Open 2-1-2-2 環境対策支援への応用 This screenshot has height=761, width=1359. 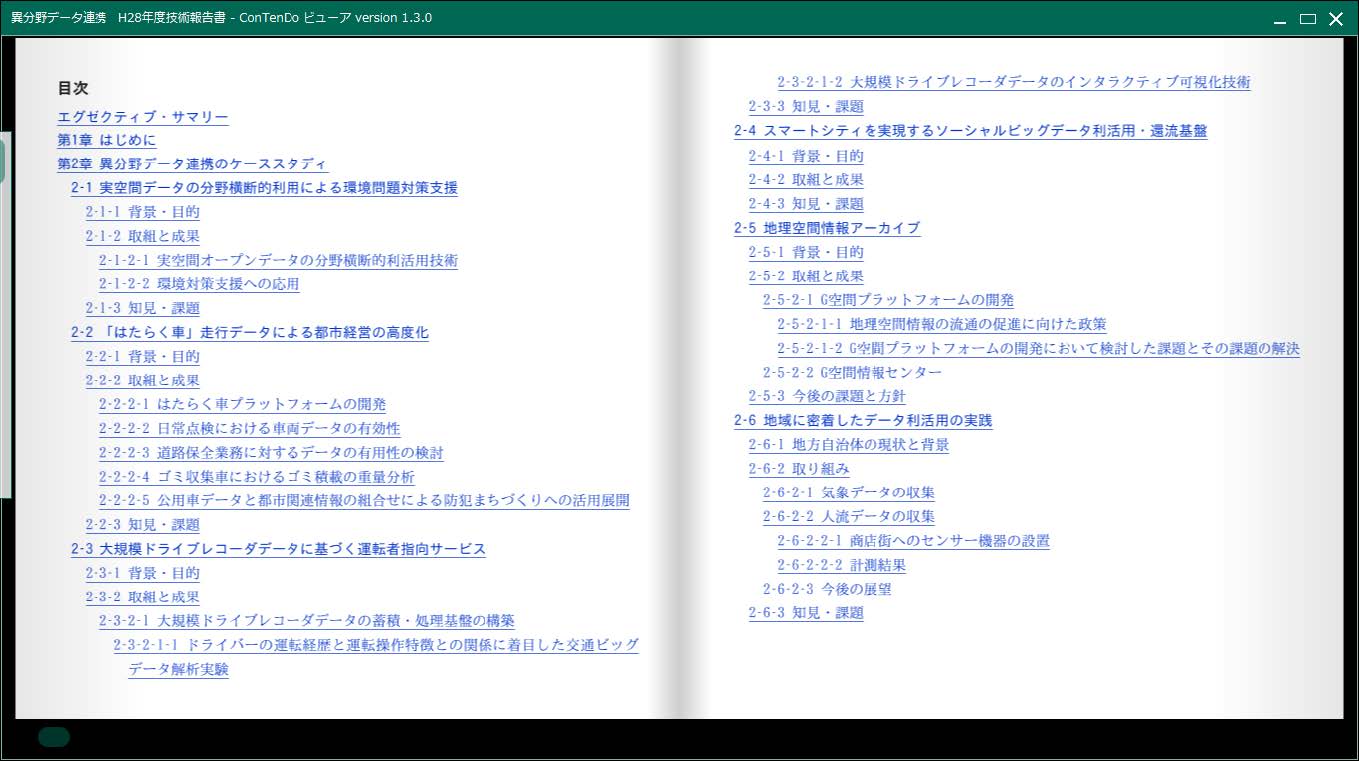pyautogui.click(x=199, y=284)
